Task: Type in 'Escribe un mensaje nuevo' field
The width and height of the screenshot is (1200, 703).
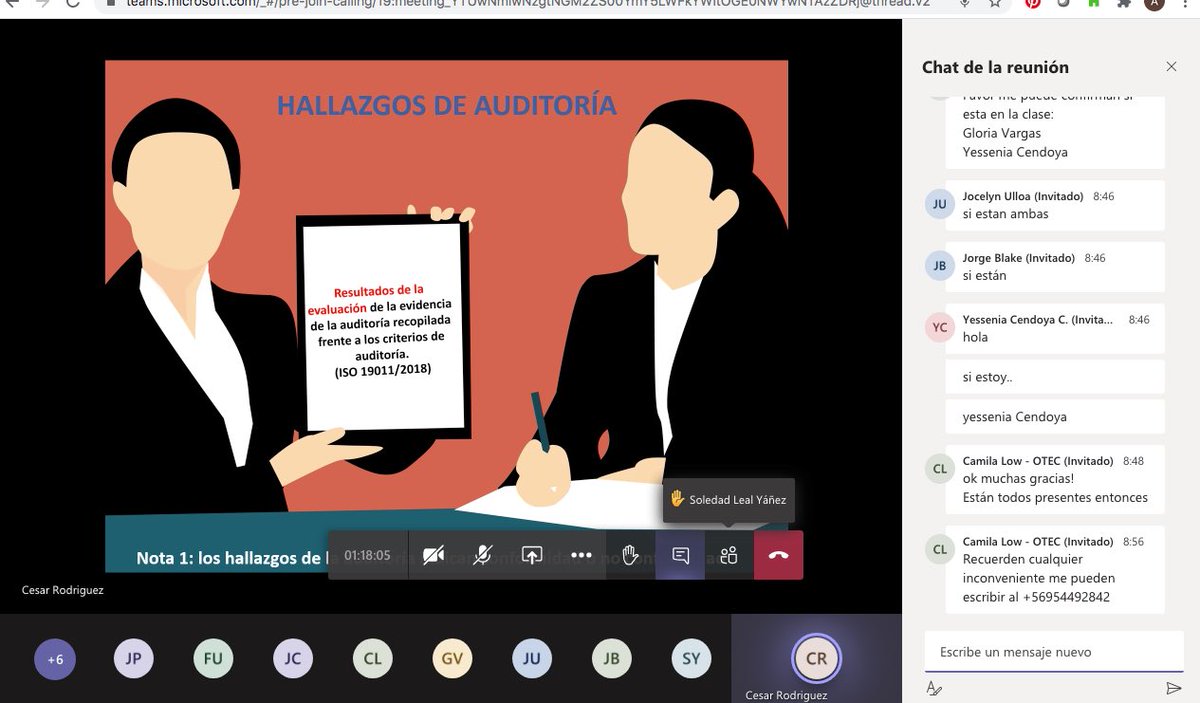Action: point(1054,652)
